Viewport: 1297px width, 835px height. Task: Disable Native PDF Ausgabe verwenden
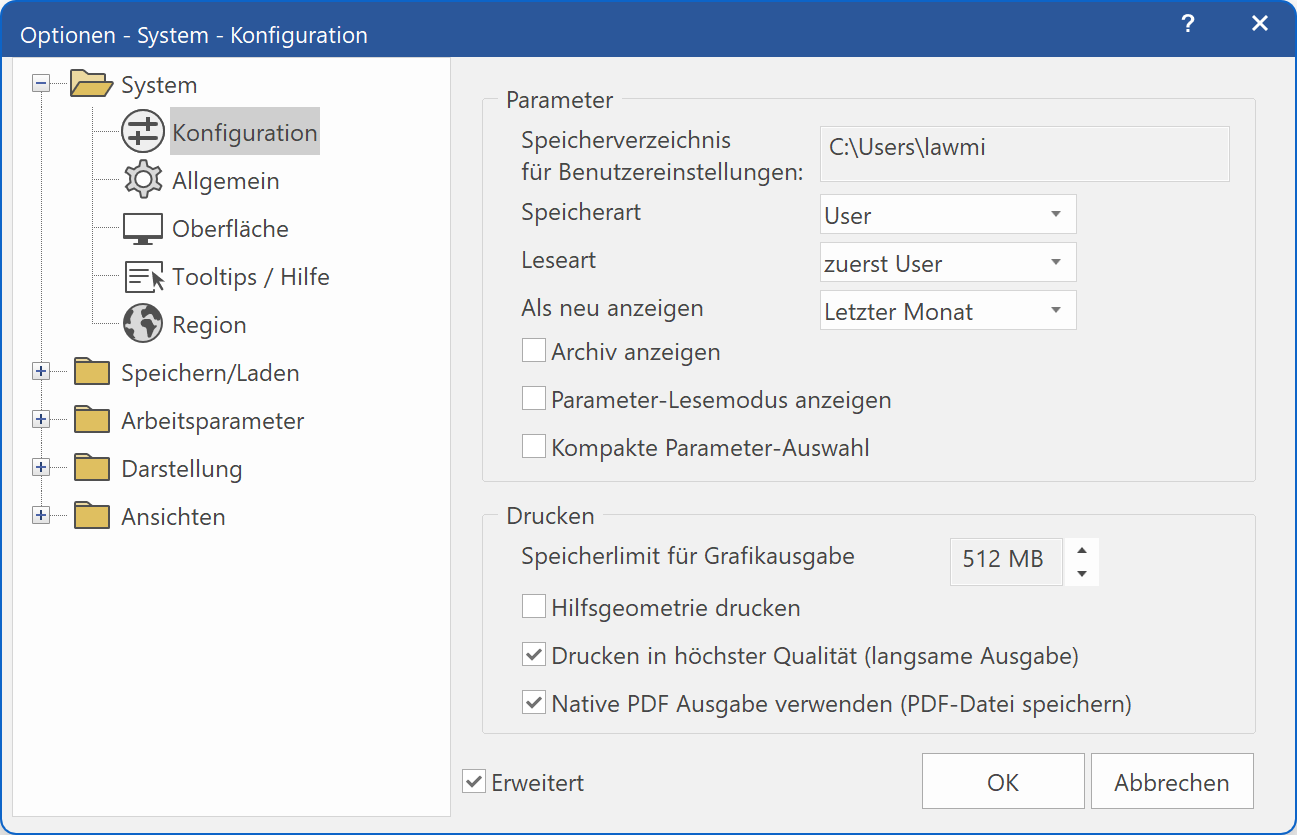[x=533, y=702]
